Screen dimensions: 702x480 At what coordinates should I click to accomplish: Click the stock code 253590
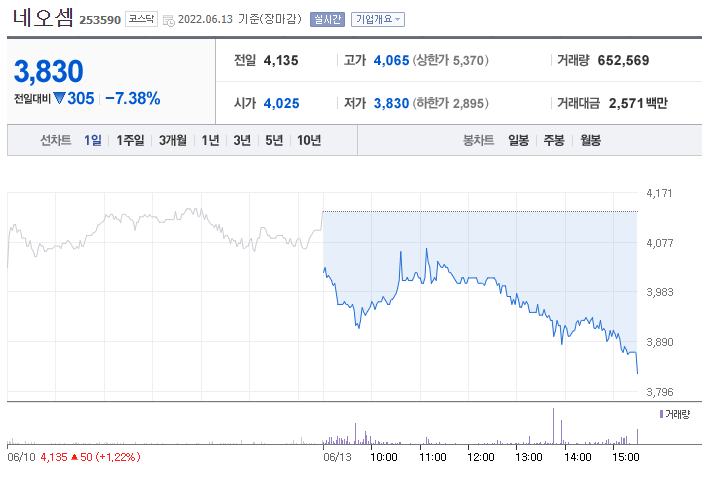100,20
